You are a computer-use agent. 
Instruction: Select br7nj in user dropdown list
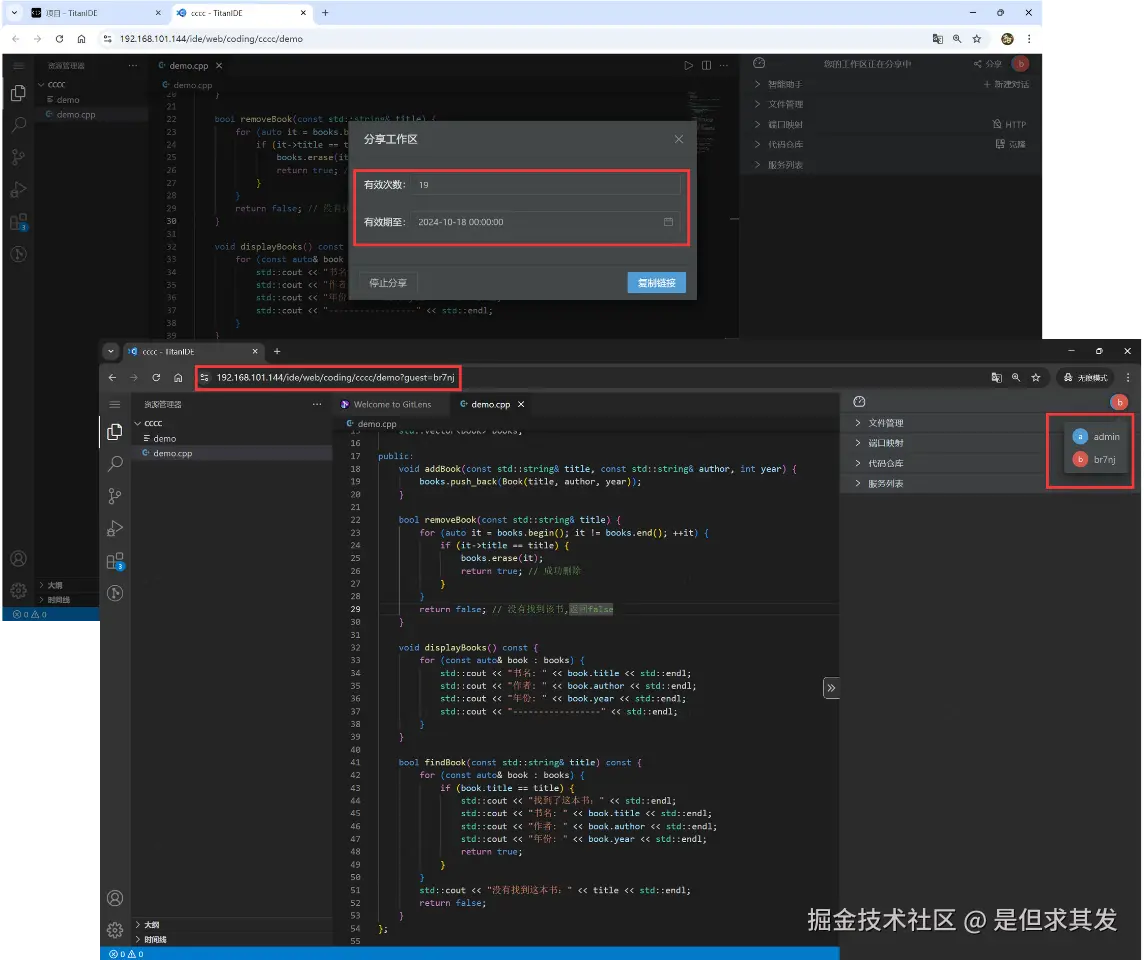click(1097, 460)
